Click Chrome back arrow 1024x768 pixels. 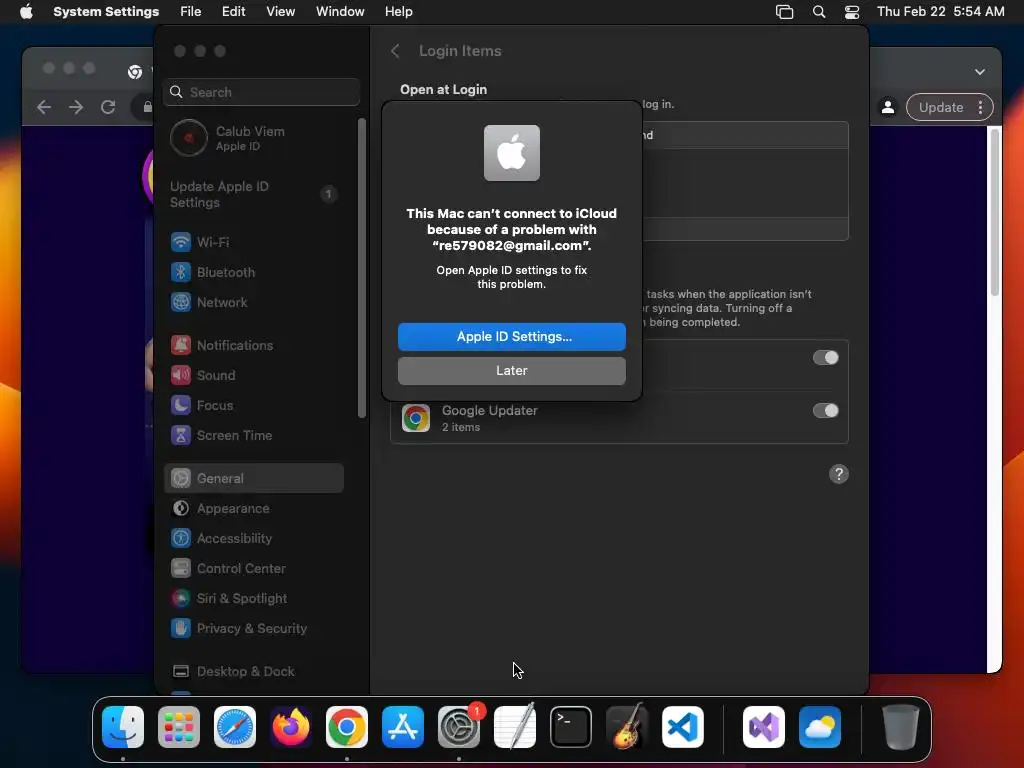coord(44,107)
